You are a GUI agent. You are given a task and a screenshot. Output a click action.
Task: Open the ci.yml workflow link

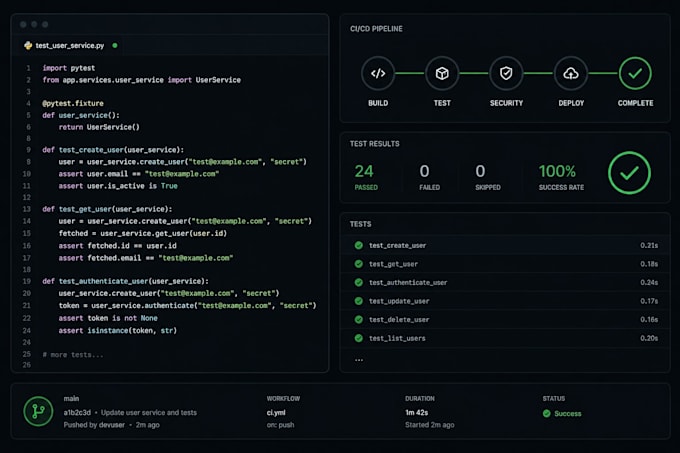pyautogui.click(x=276, y=413)
